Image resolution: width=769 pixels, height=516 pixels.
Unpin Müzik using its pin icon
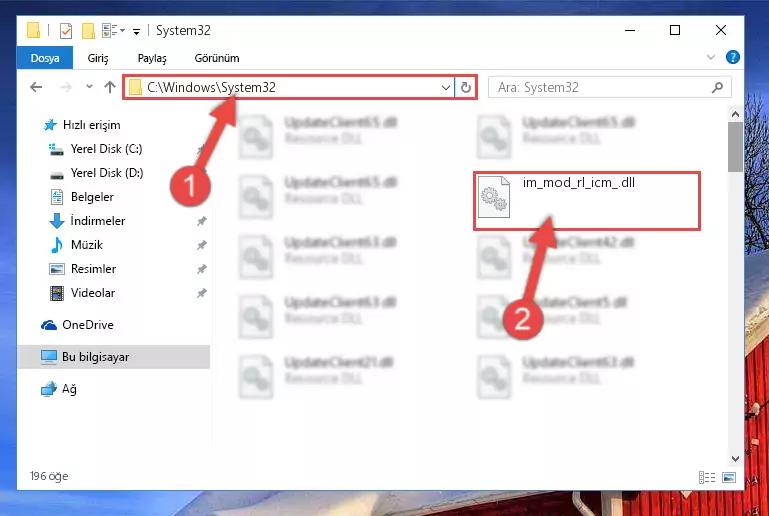[201, 245]
